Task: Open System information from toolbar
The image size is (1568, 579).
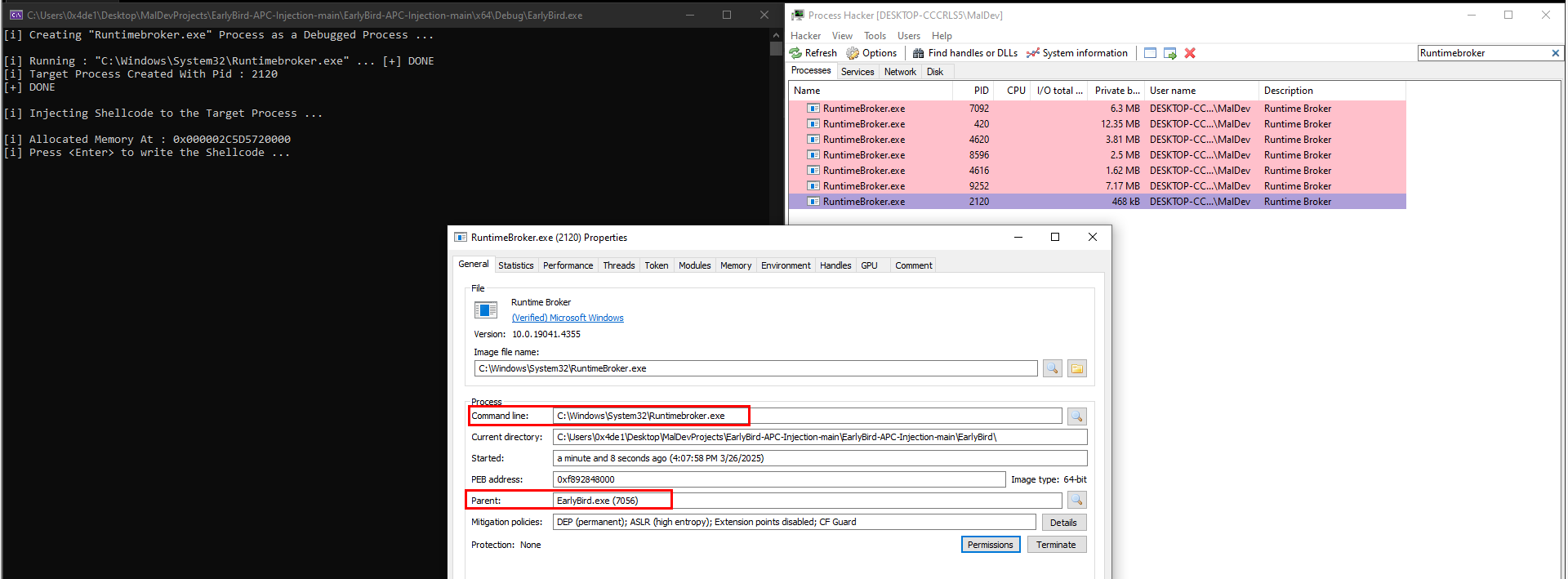Action: 1077,53
